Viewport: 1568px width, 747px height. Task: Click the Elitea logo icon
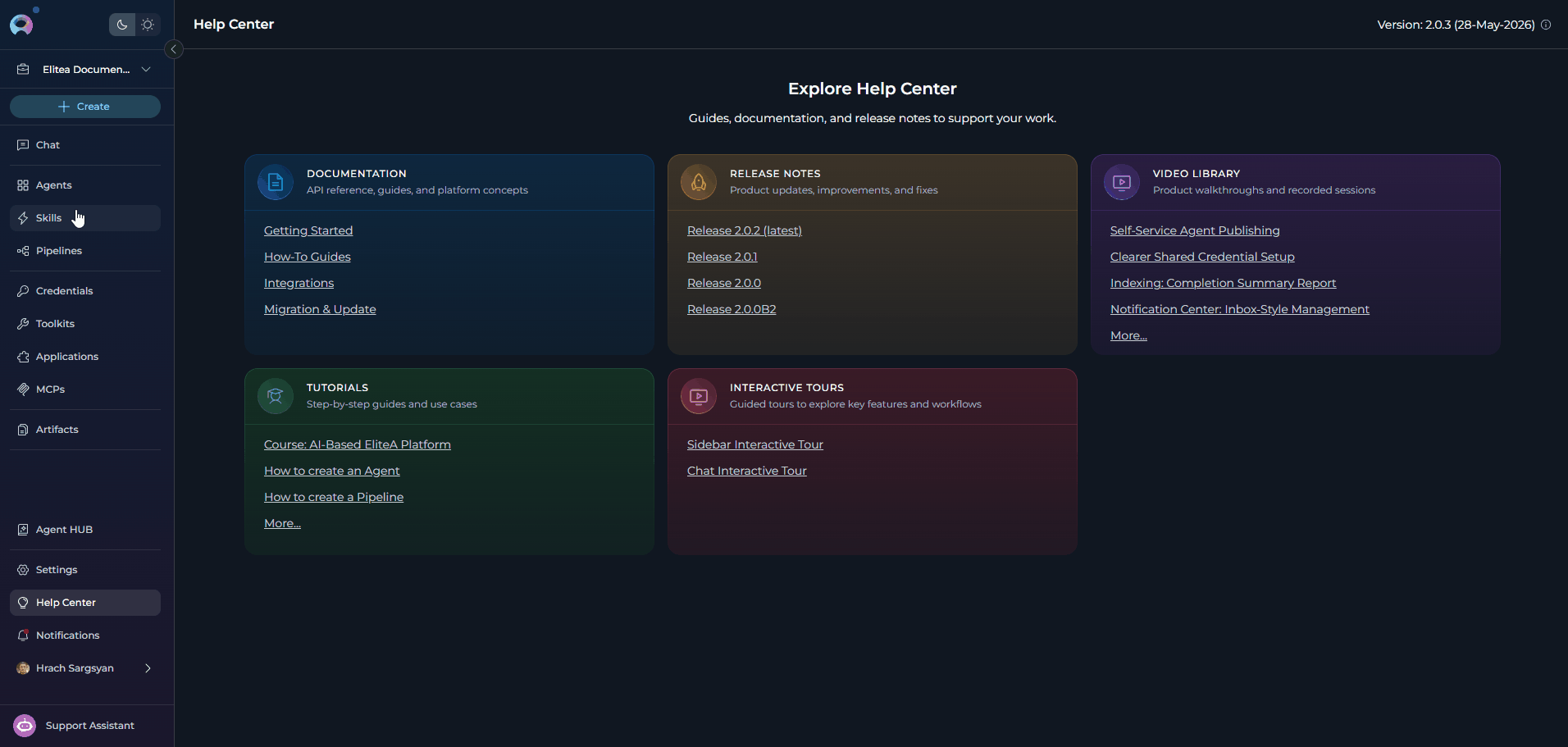click(21, 25)
